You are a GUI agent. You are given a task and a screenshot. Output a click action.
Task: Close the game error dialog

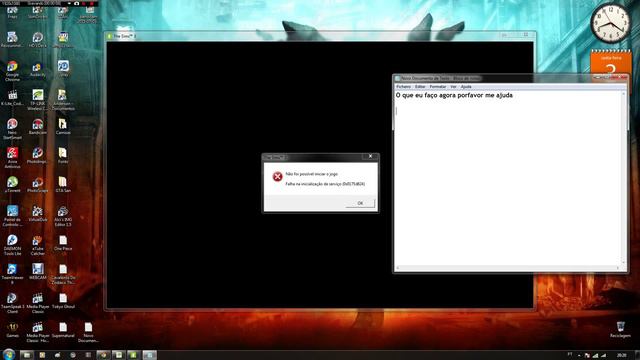[370, 156]
